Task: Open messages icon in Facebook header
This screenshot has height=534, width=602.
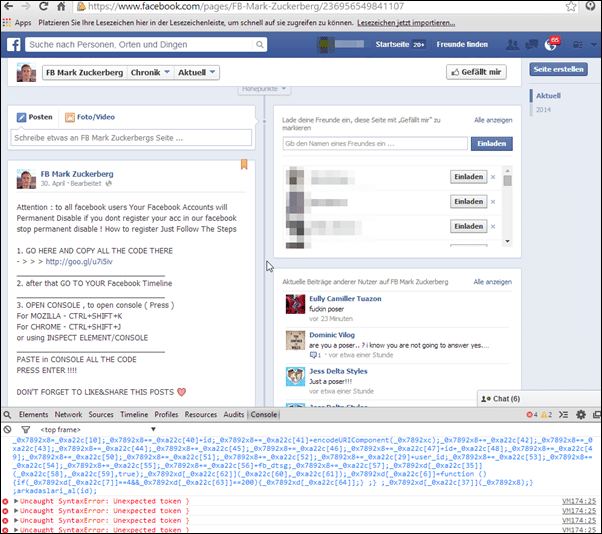Action: pos(531,45)
